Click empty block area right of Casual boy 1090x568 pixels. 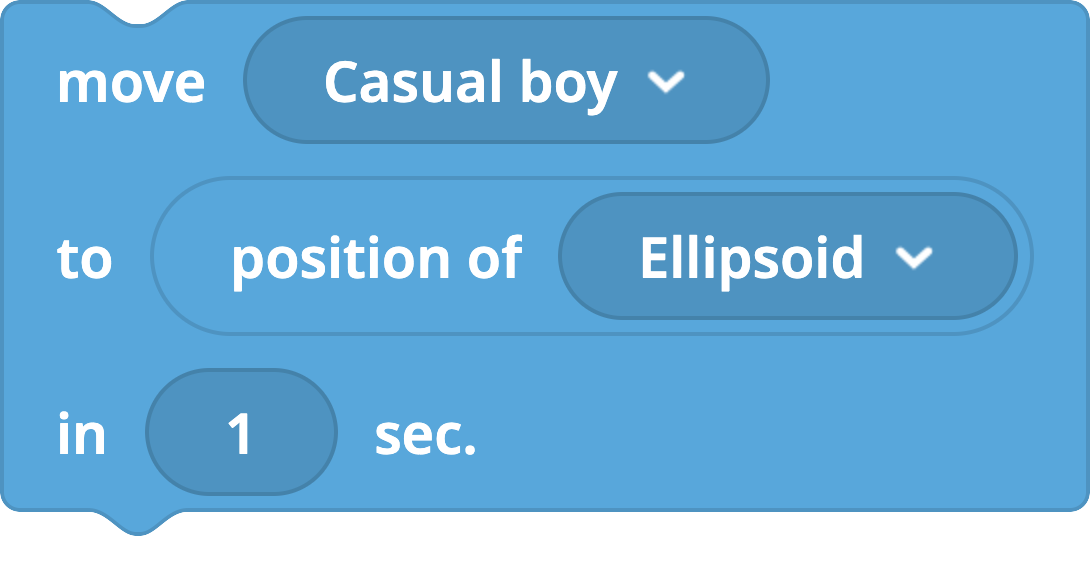pos(925,81)
